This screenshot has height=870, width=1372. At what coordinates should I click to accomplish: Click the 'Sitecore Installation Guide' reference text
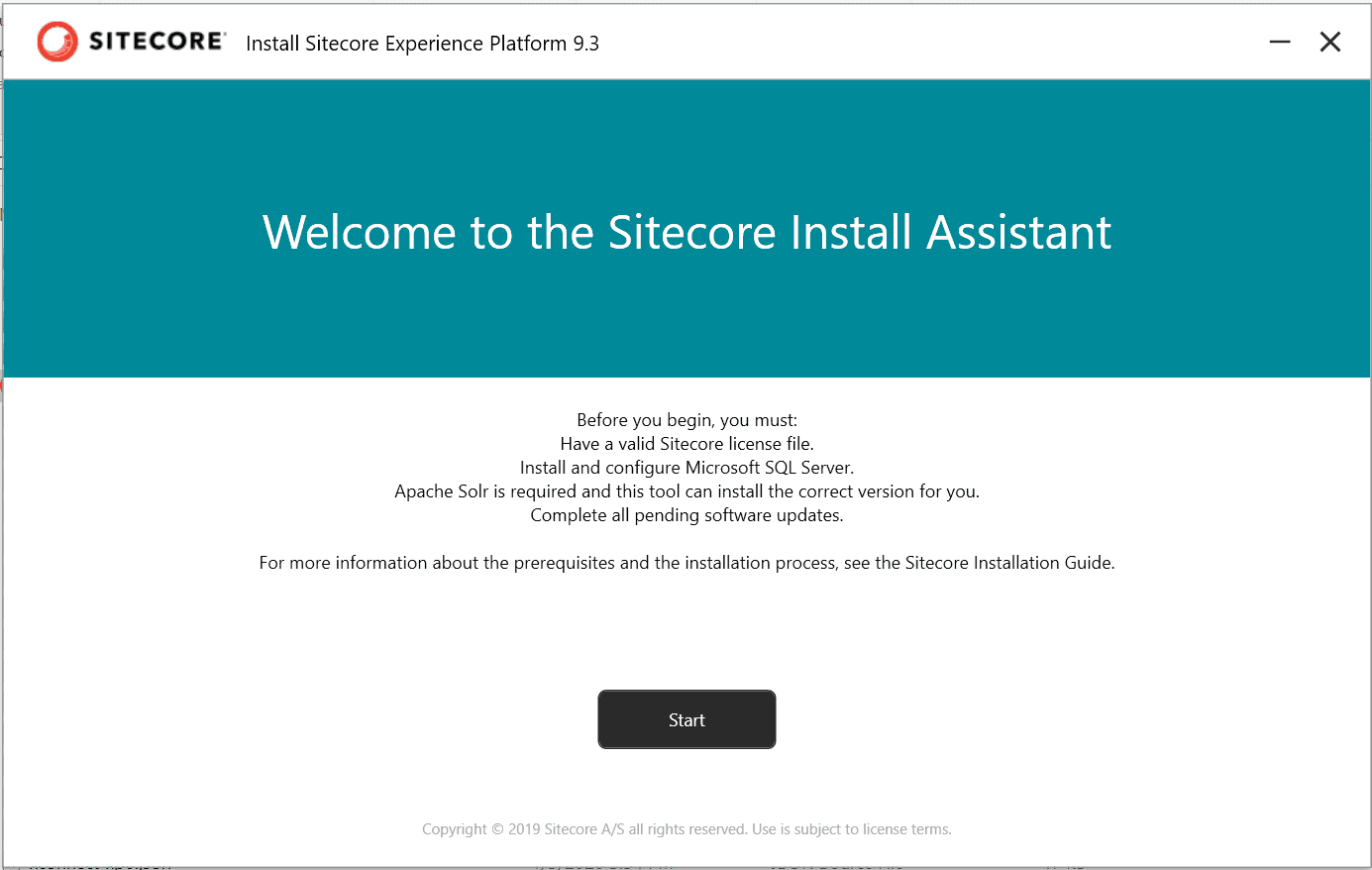(1007, 563)
